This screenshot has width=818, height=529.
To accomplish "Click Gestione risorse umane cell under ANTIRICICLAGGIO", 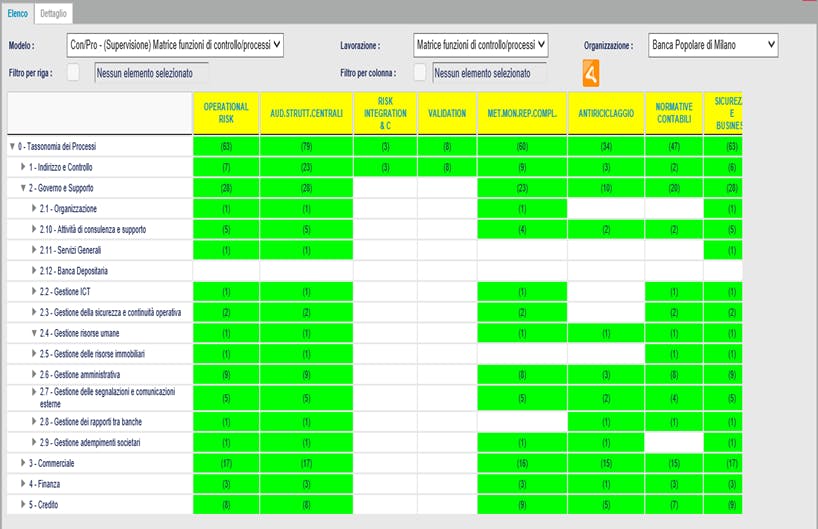I will coord(606,333).
